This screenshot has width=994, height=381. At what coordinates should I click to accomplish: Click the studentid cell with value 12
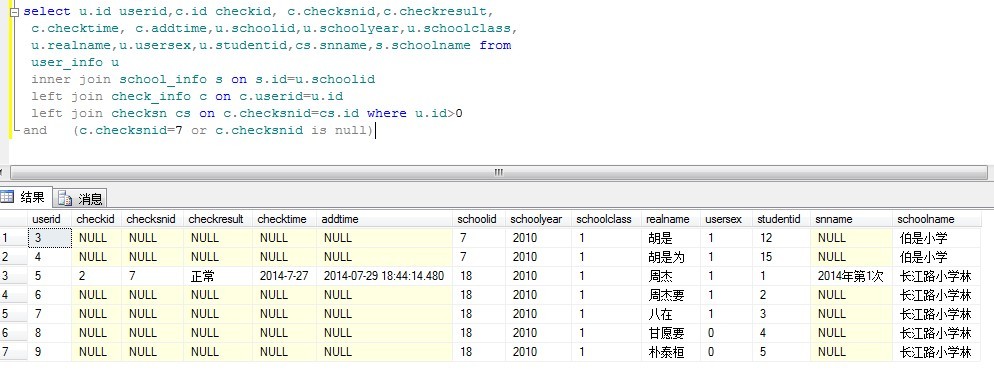pyautogui.click(x=781, y=238)
